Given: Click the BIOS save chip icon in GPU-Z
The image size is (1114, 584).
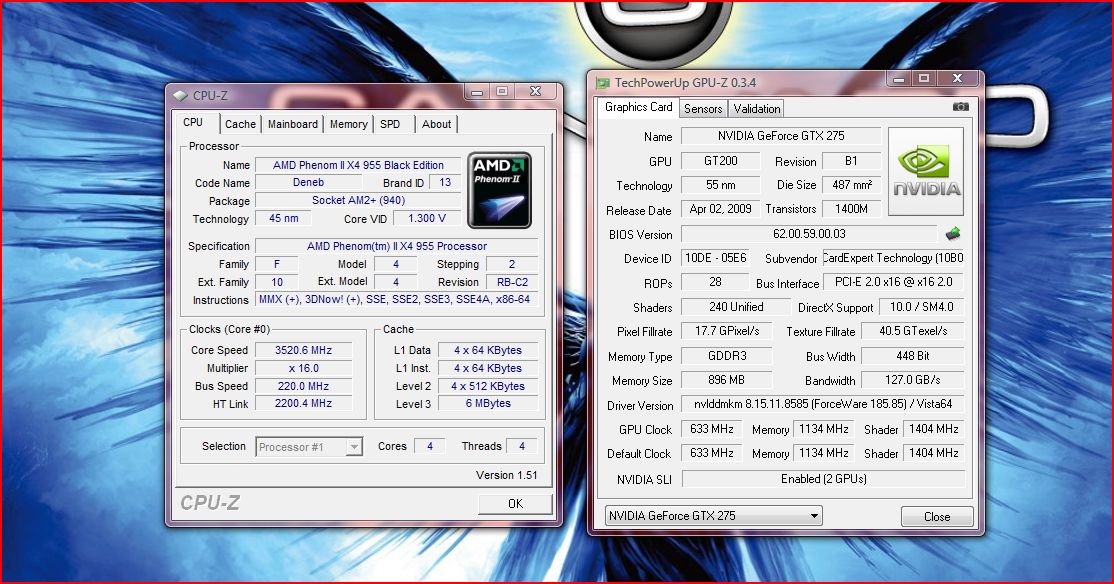Looking at the screenshot, I should (x=953, y=233).
